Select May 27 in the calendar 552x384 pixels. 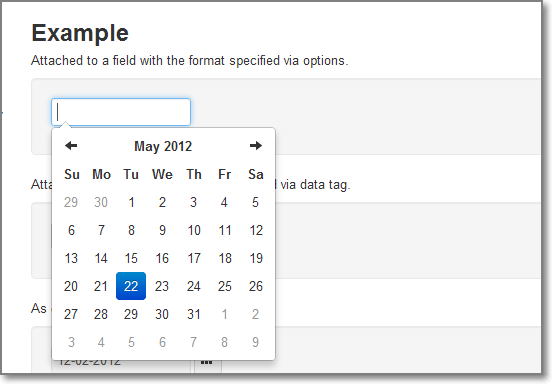pos(71,314)
